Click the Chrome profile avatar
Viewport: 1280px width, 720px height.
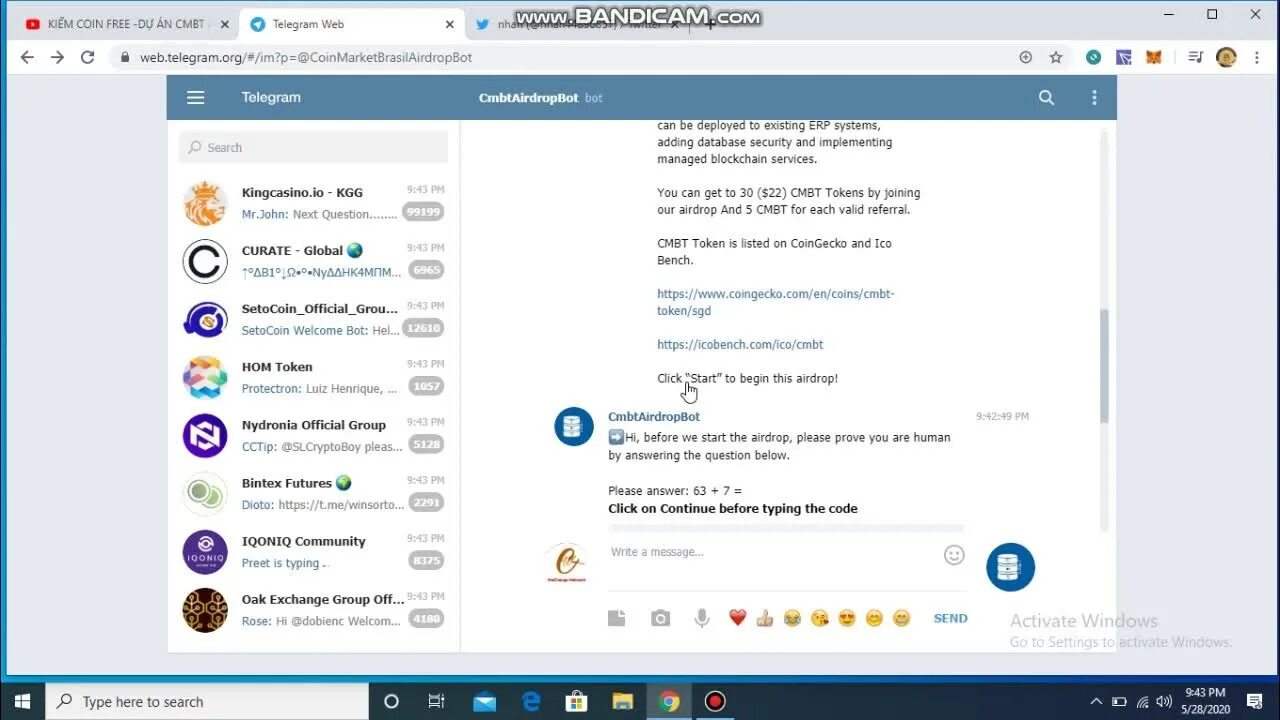1226,57
